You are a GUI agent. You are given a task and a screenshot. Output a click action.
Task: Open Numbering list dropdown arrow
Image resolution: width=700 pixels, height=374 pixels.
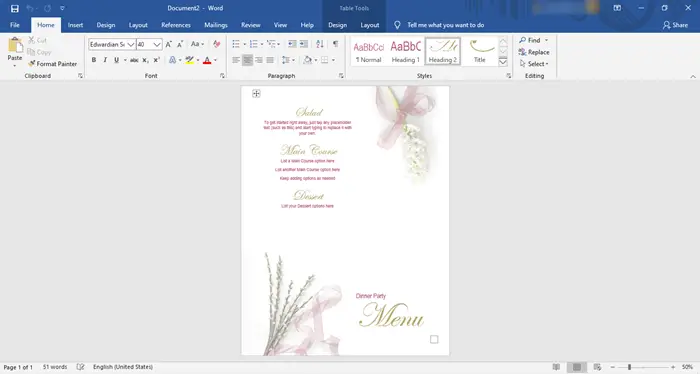(x=262, y=44)
